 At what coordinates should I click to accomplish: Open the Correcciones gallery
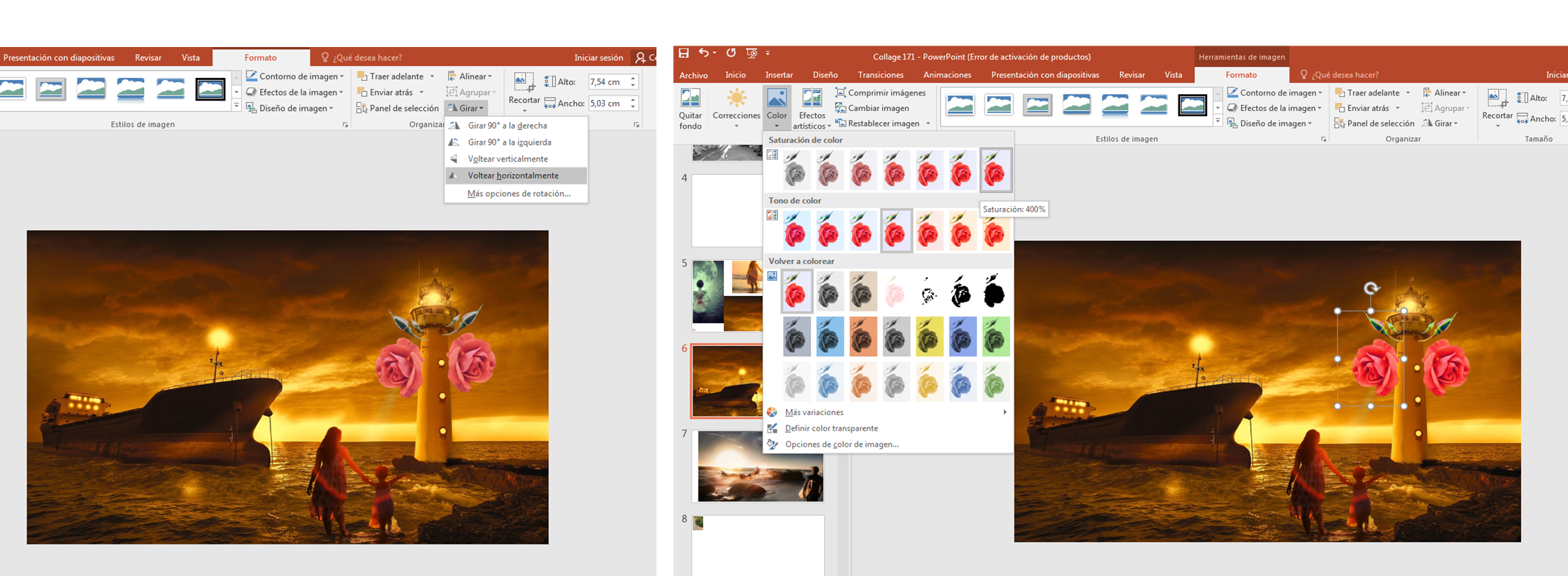[x=737, y=109]
